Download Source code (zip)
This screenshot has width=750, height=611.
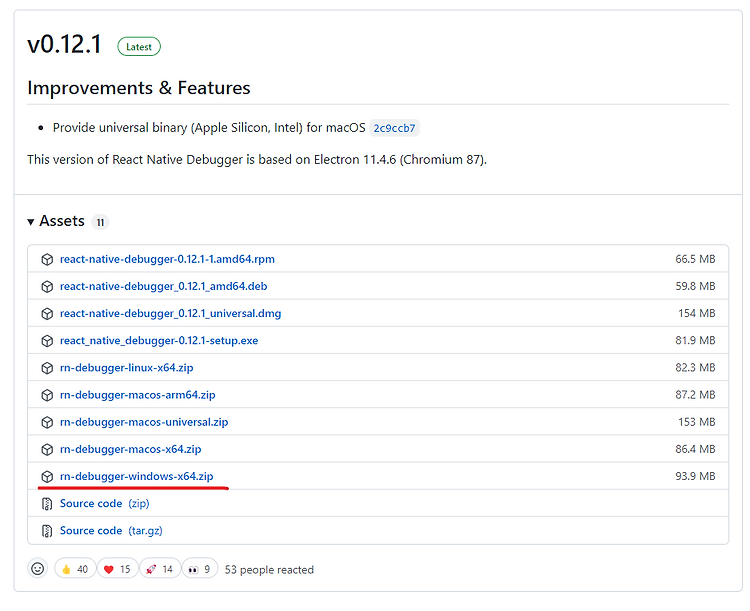[x=104, y=504]
